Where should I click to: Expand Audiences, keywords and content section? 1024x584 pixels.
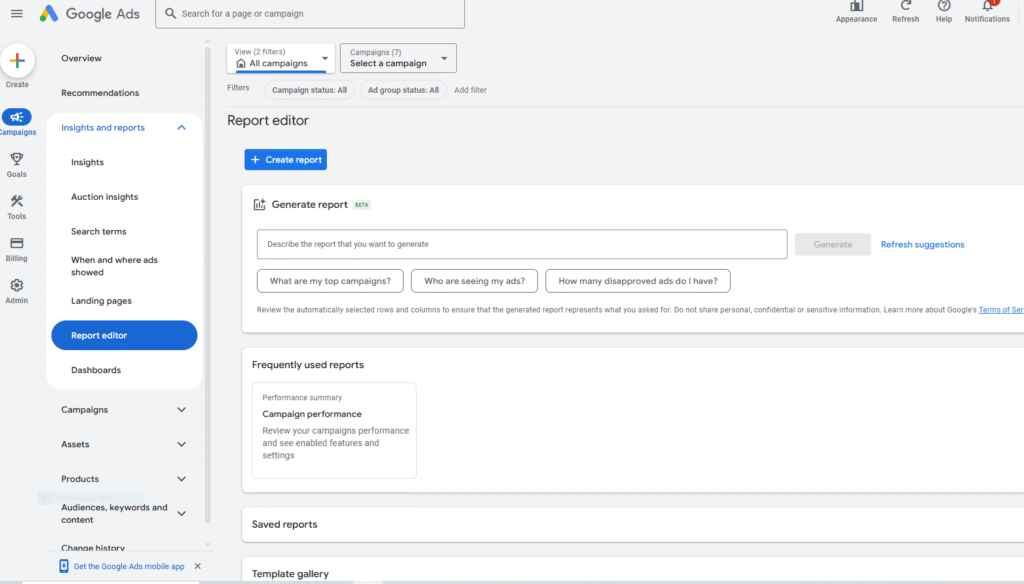tap(182, 514)
